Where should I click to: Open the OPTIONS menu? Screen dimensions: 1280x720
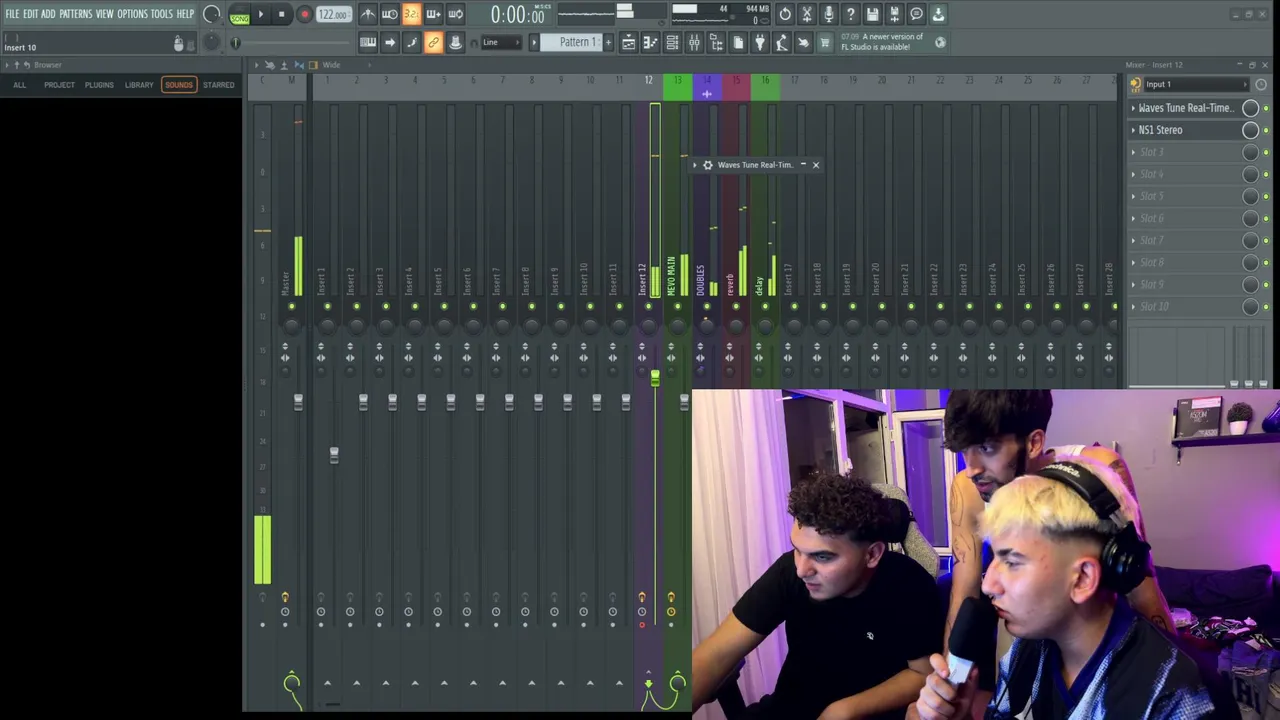(132, 14)
